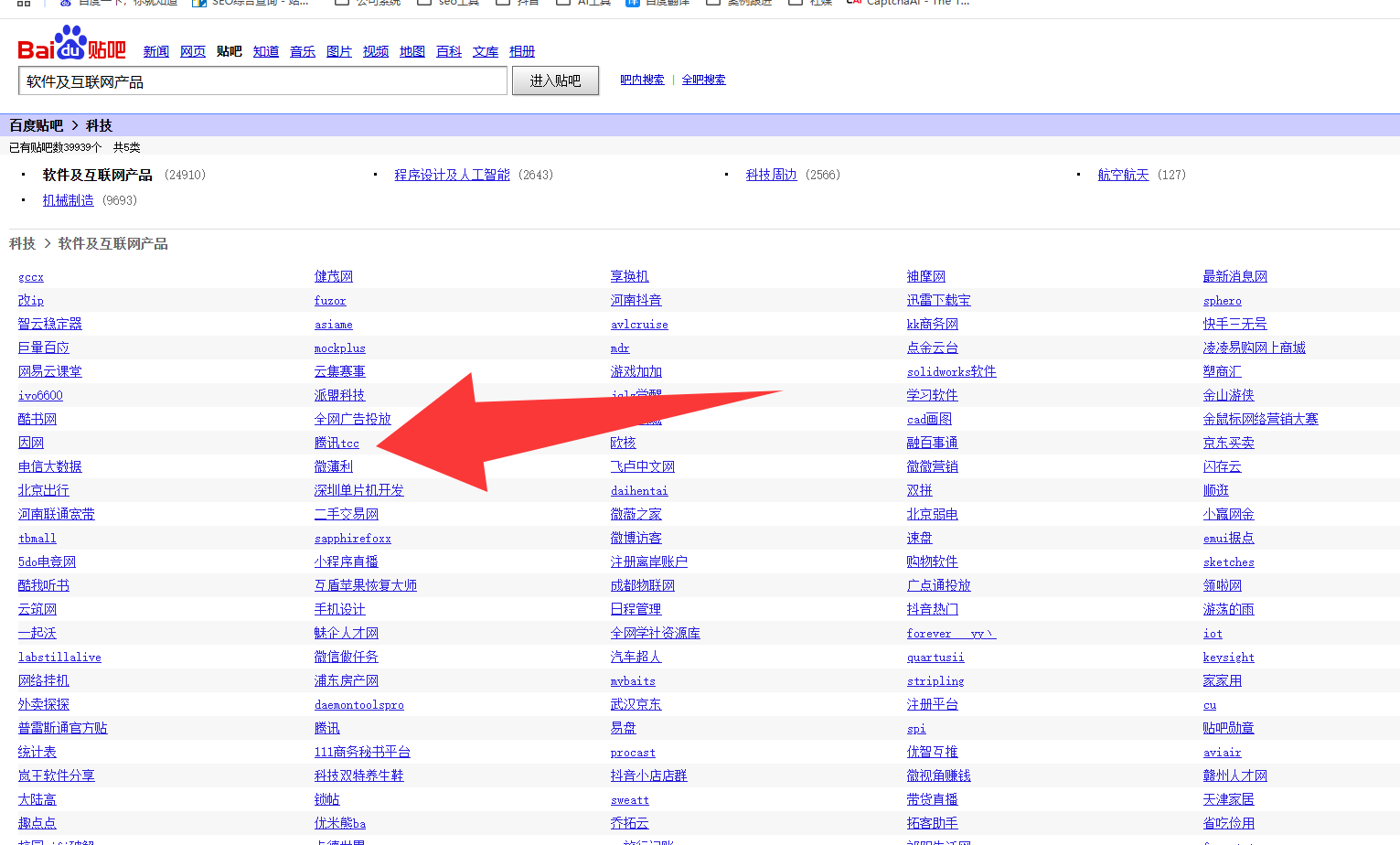Viewport: 1400px width, 845px height.
Task: Open the 机械制造 category
Action: pyautogui.click(x=69, y=200)
